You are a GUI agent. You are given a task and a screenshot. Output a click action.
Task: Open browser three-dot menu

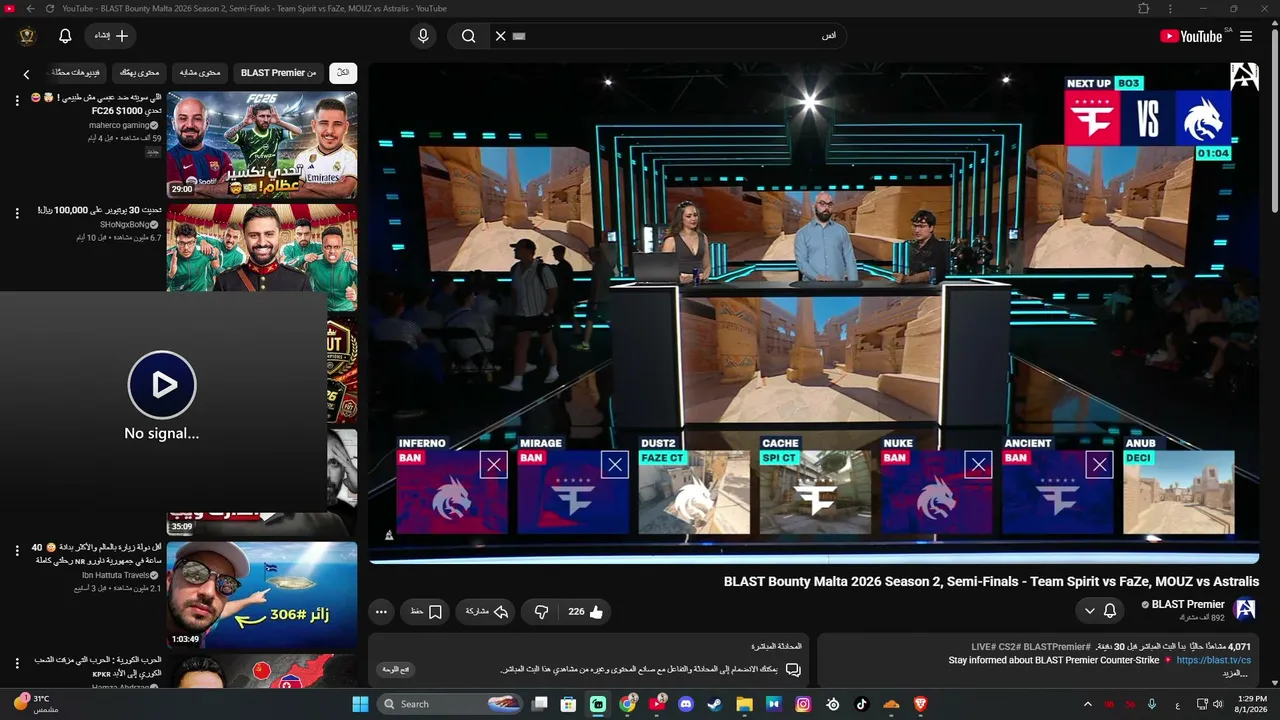1171,9
